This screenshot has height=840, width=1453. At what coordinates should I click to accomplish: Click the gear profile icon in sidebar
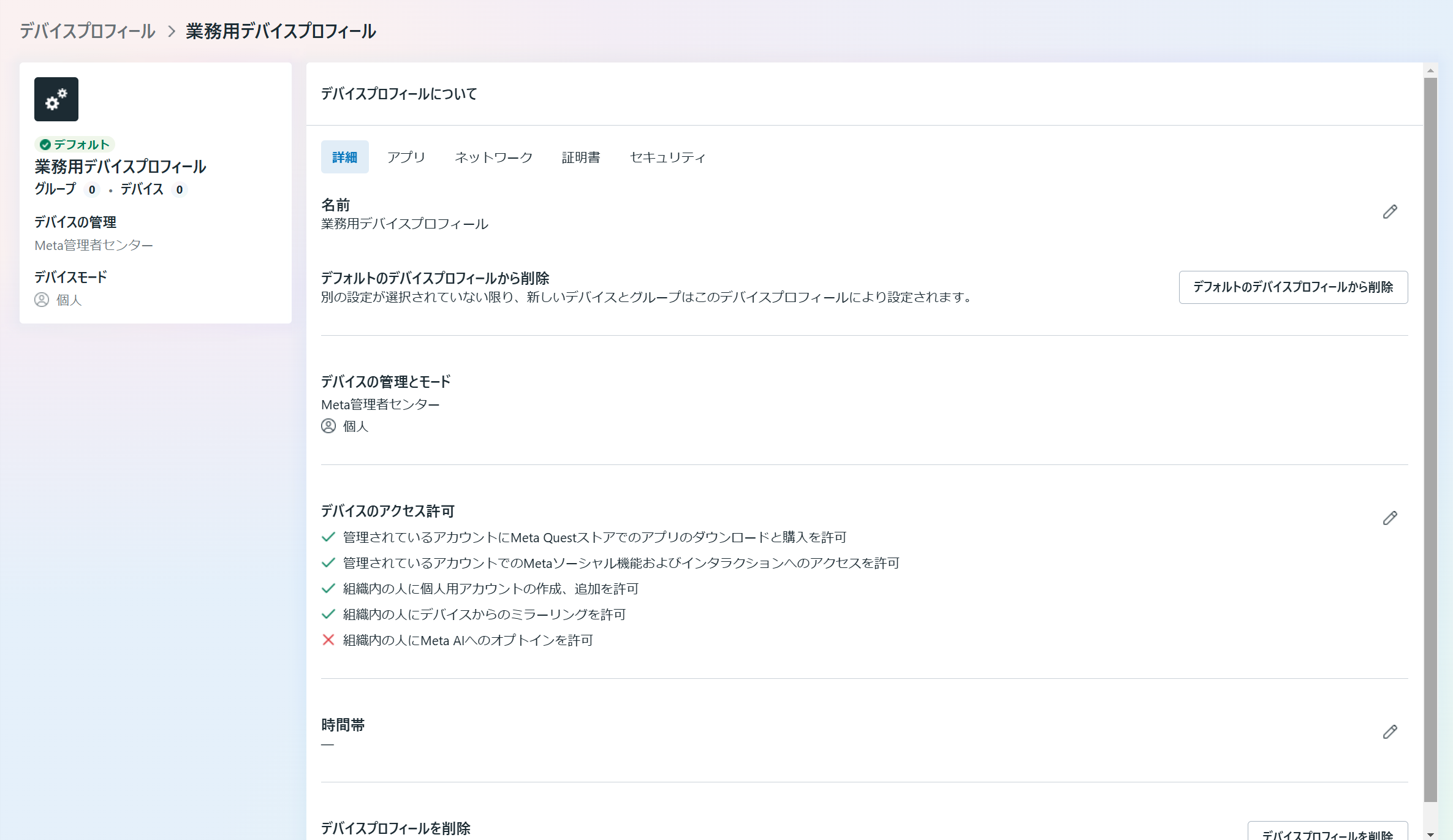point(56,99)
